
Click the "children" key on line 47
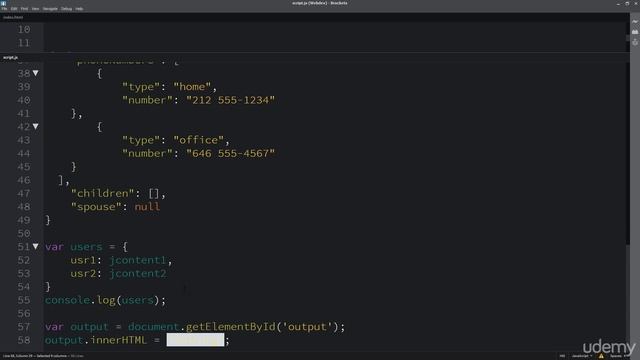[102, 193]
